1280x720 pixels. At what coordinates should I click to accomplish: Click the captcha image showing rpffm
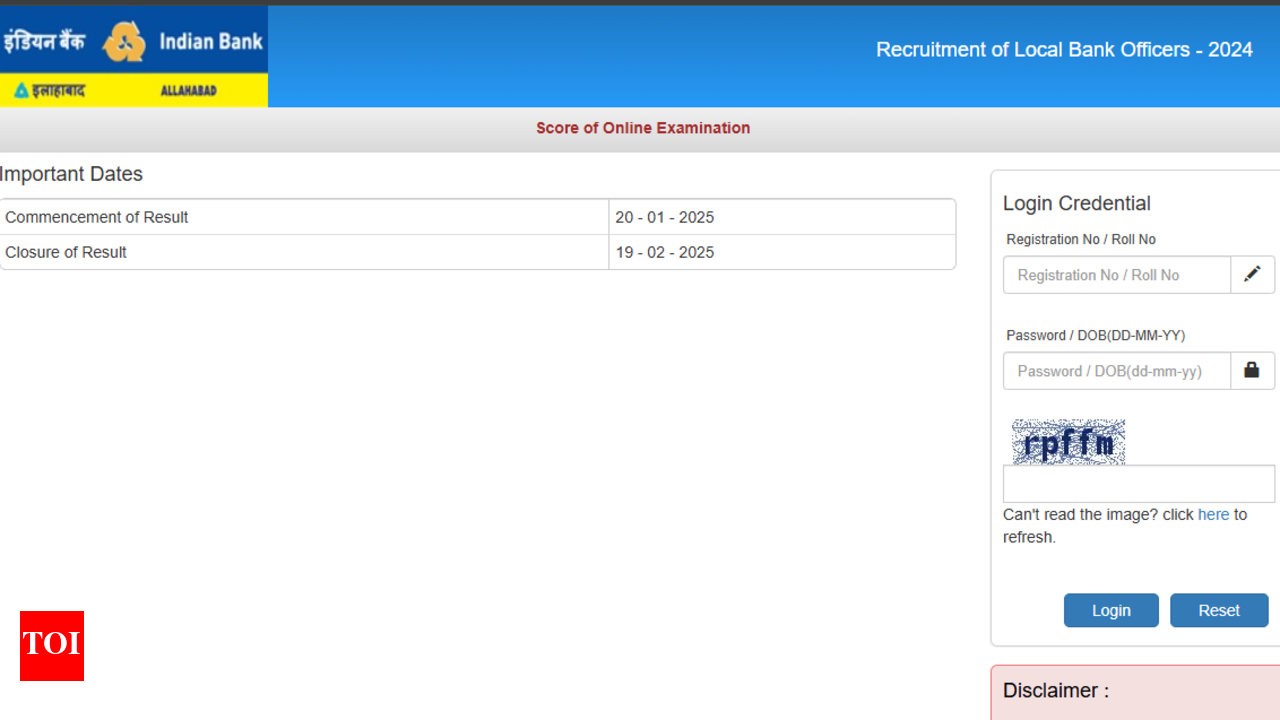click(x=1068, y=442)
